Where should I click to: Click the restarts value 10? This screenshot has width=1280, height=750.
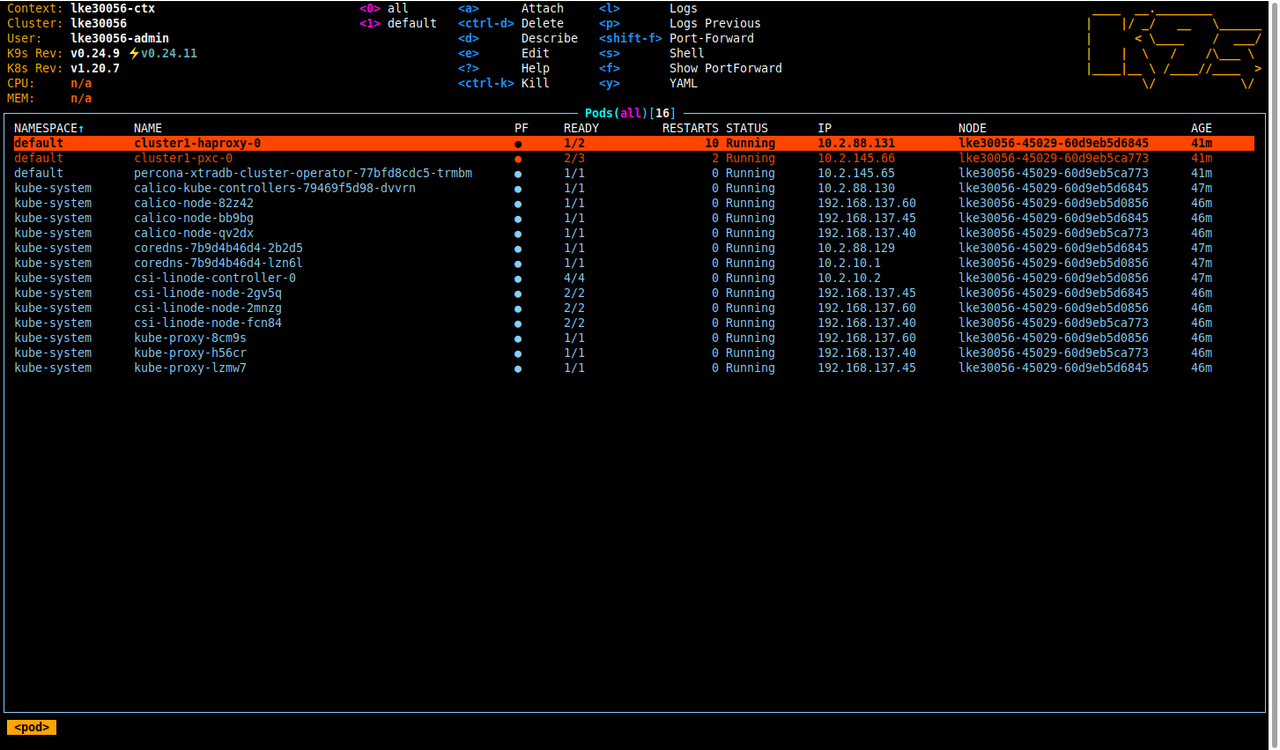(712, 143)
